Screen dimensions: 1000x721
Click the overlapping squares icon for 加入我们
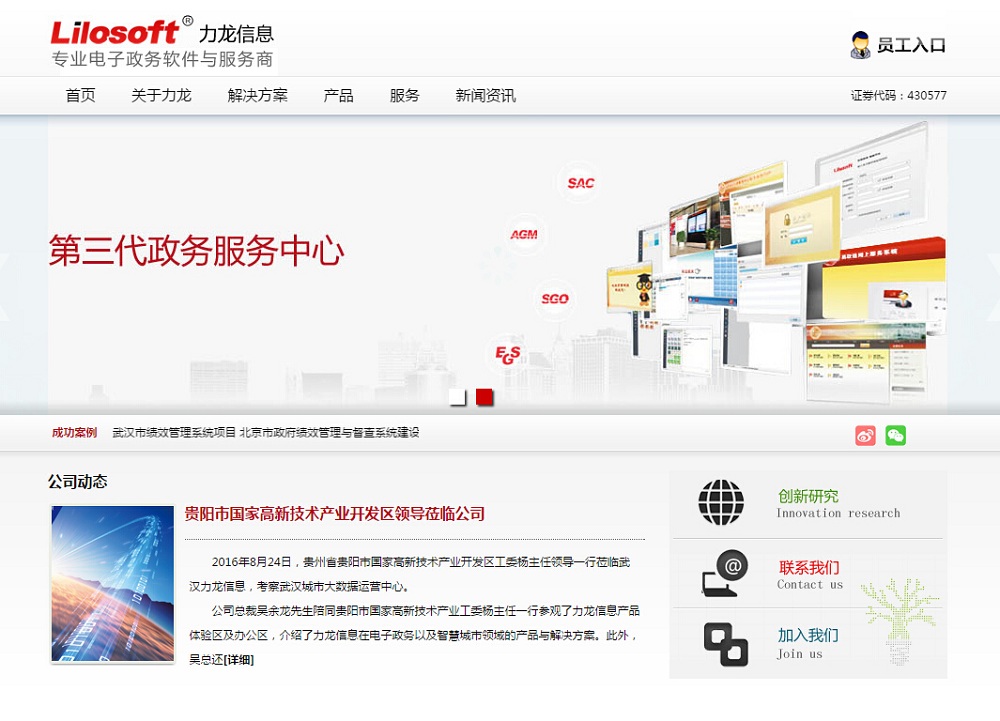click(726, 645)
